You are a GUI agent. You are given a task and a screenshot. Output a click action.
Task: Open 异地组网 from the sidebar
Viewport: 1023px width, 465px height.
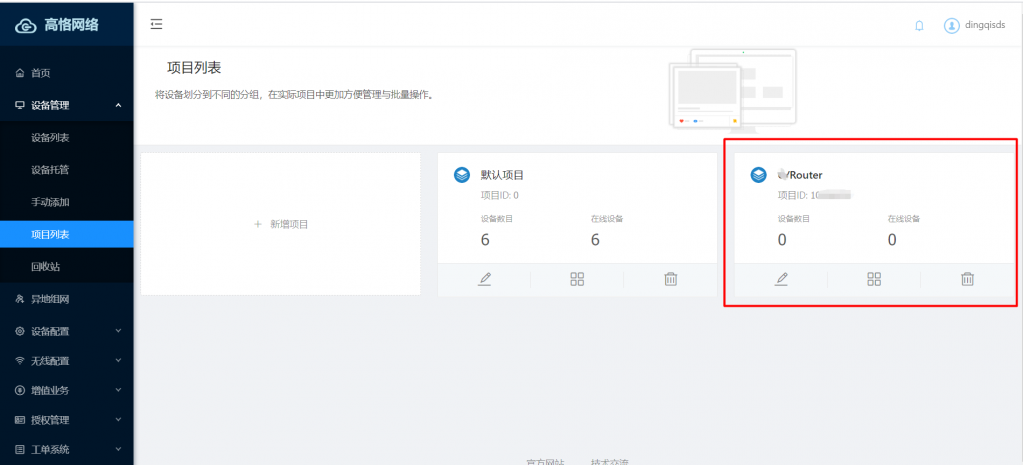pos(49,299)
